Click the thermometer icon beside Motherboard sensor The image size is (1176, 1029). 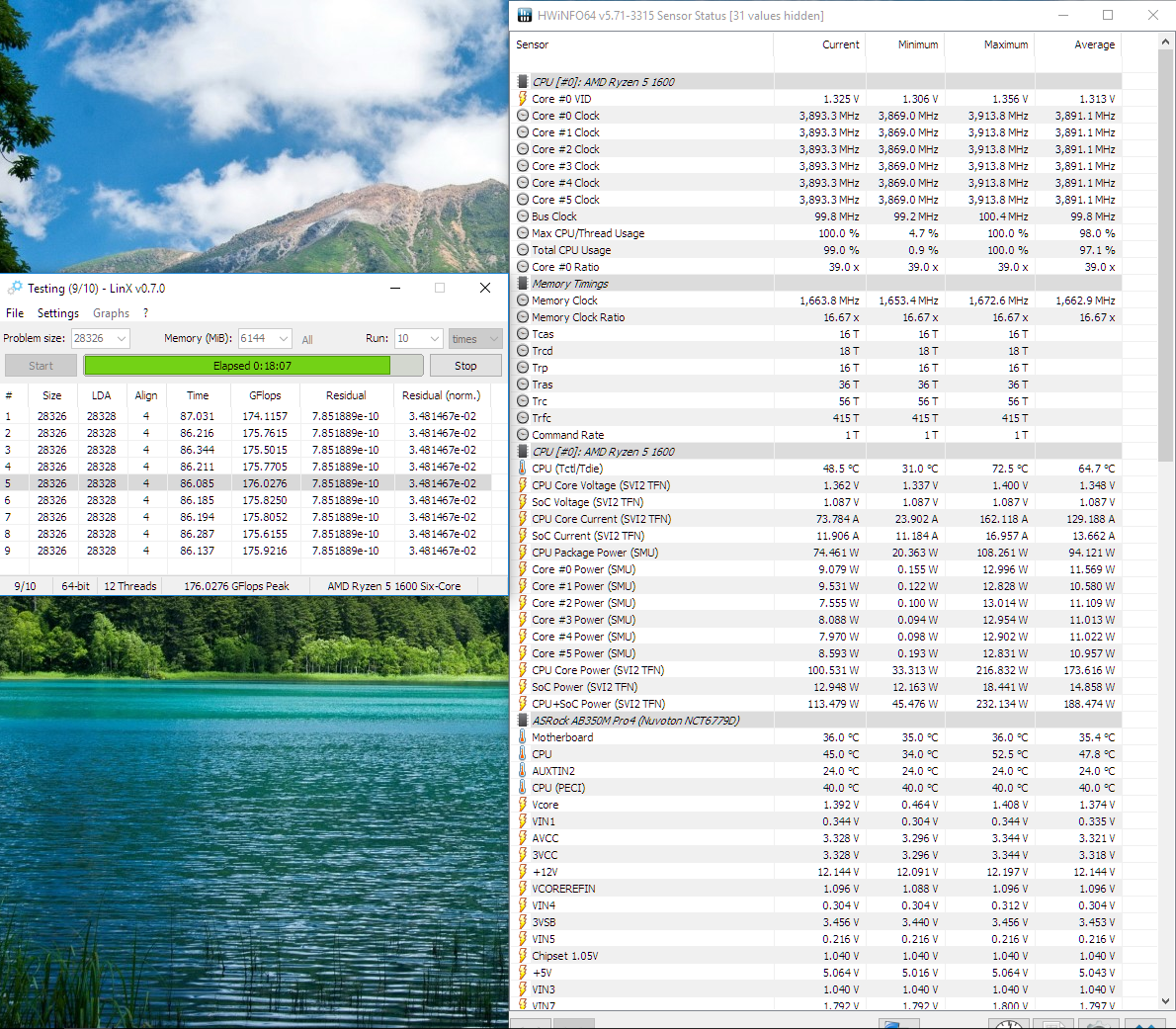click(x=523, y=737)
